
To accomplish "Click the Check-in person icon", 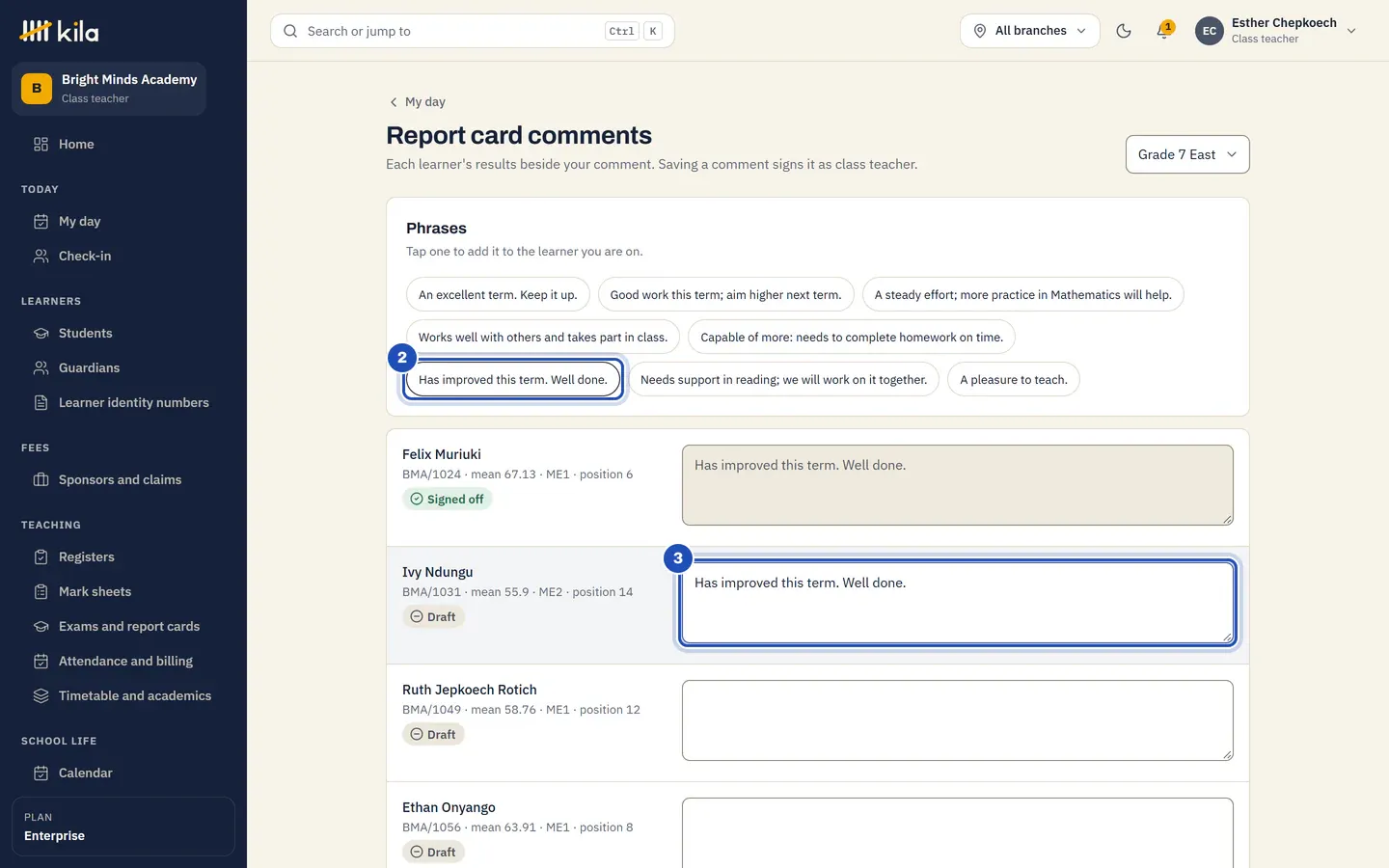I will [x=41, y=256].
